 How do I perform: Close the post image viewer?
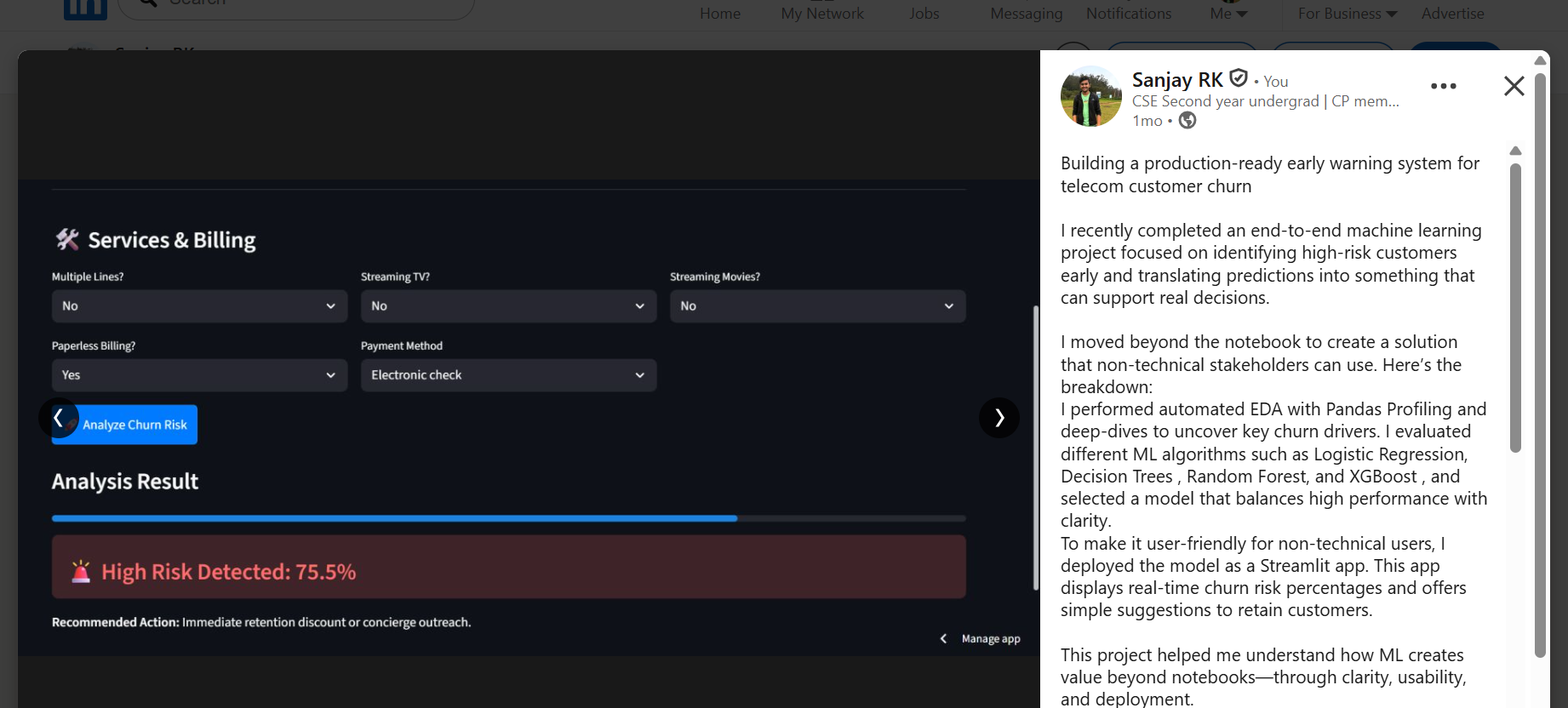point(1514,86)
